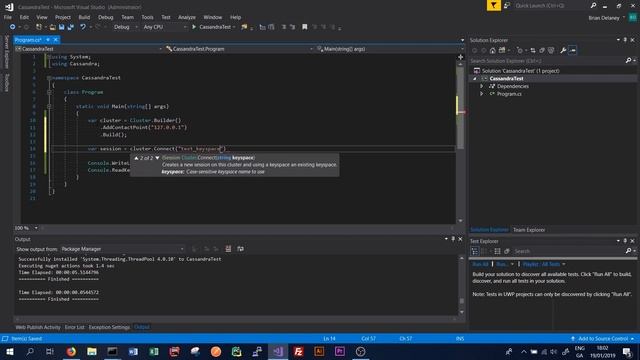Image resolution: width=640 pixels, height=360 pixels.
Task: Click the Test Explorer Search field
Action: point(569,251)
